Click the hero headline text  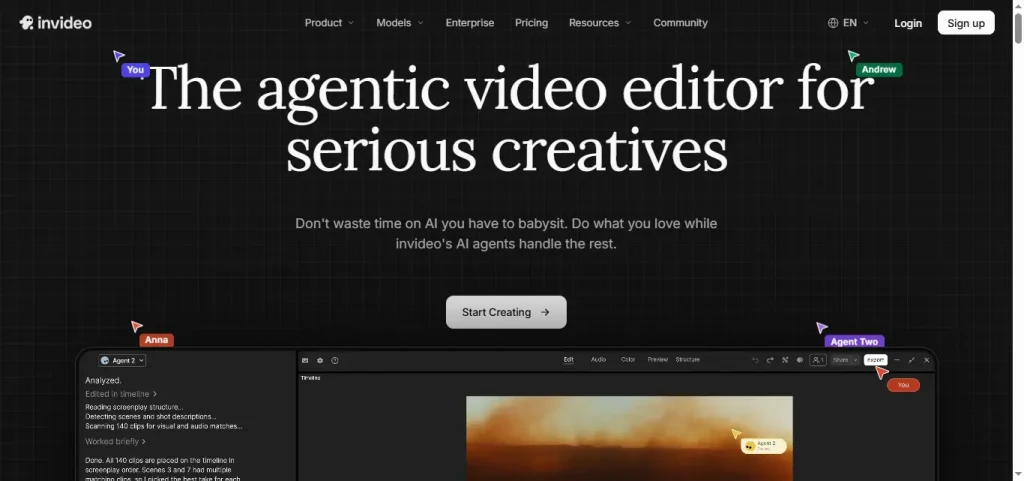[510, 119]
